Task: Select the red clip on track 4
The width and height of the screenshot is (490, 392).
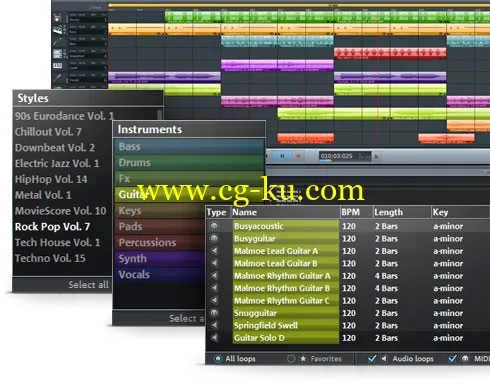Action: tap(390, 53)
